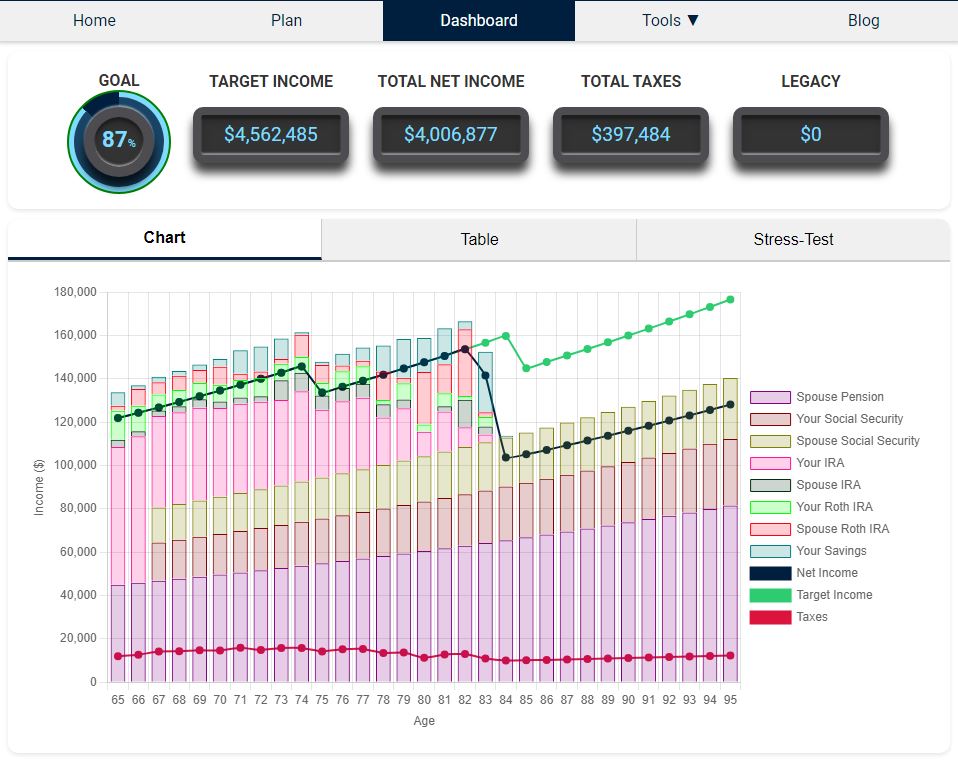Click the Legacy $0 value box
The height and width of the screenshot is (760, 958).
pyautogui.click(x=811, y=134)
